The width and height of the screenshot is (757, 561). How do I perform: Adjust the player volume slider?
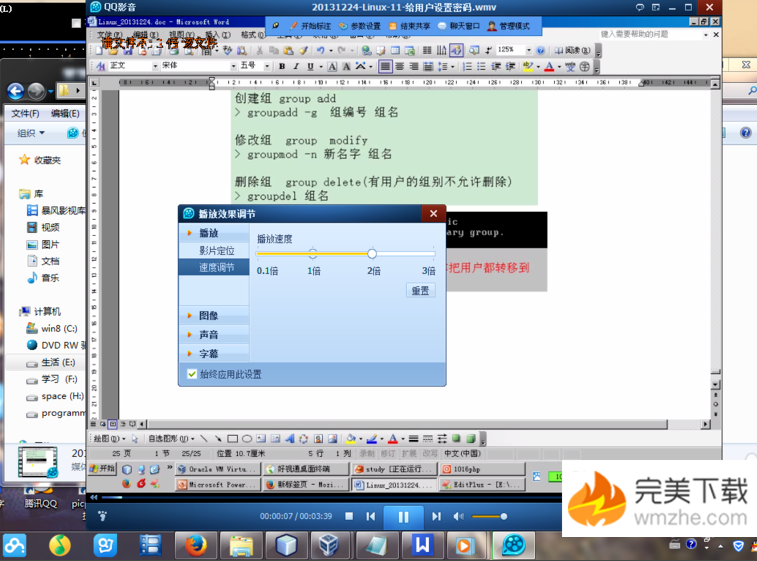(489, 516)
